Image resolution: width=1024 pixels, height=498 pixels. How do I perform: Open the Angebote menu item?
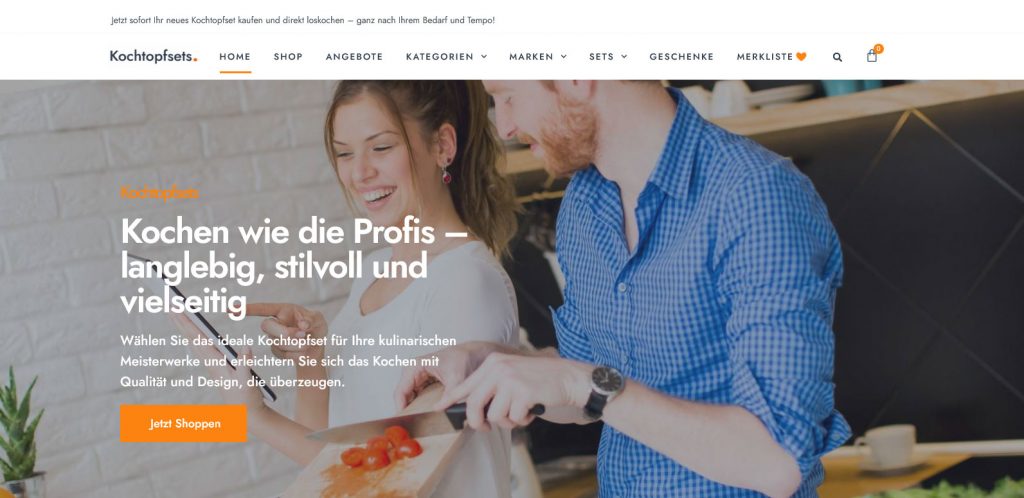coord(354,57)
